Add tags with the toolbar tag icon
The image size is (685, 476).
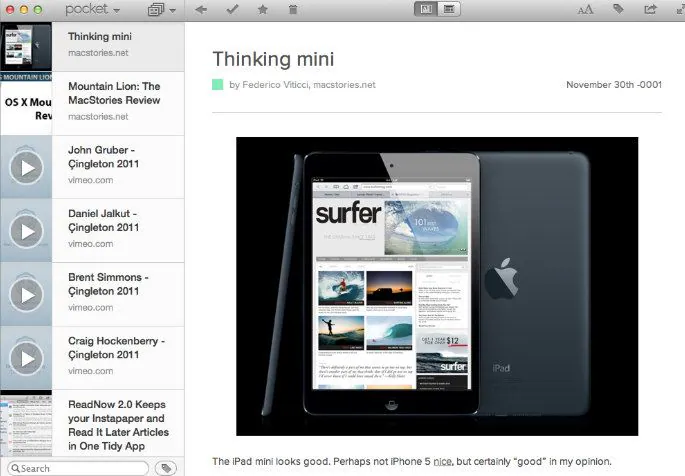point(618,9)
